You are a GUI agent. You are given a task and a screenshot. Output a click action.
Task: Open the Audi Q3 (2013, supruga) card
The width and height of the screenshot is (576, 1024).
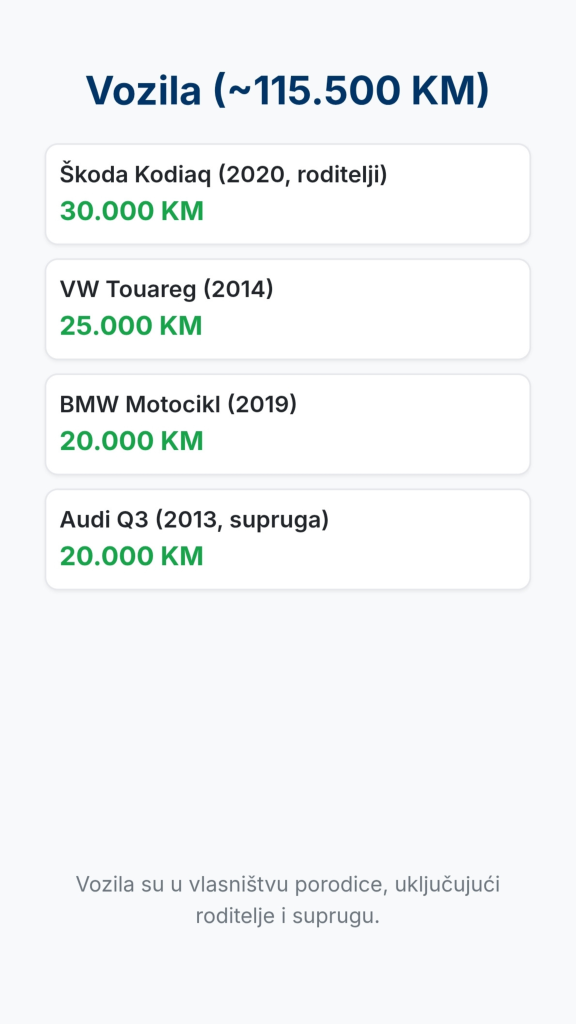tap(288, 539)
